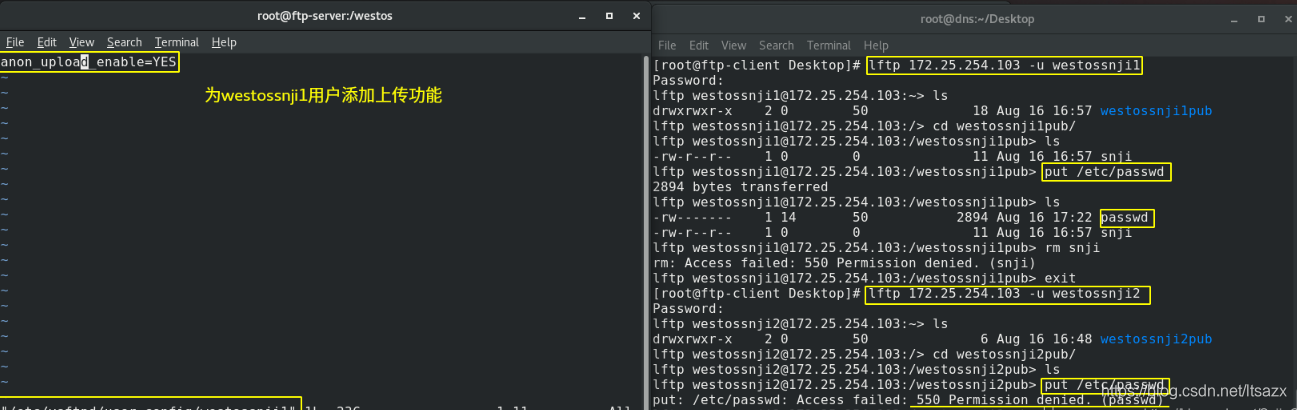Open Help menu in ftp-server terminal

[x=224, y=42]
